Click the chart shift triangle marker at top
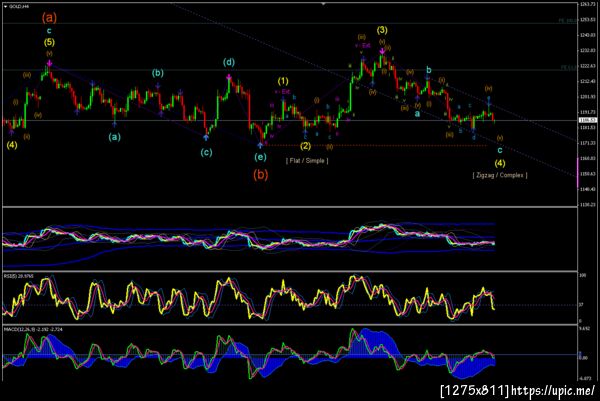Viewport: 600px width, 401px height. [x=323, y=3]
